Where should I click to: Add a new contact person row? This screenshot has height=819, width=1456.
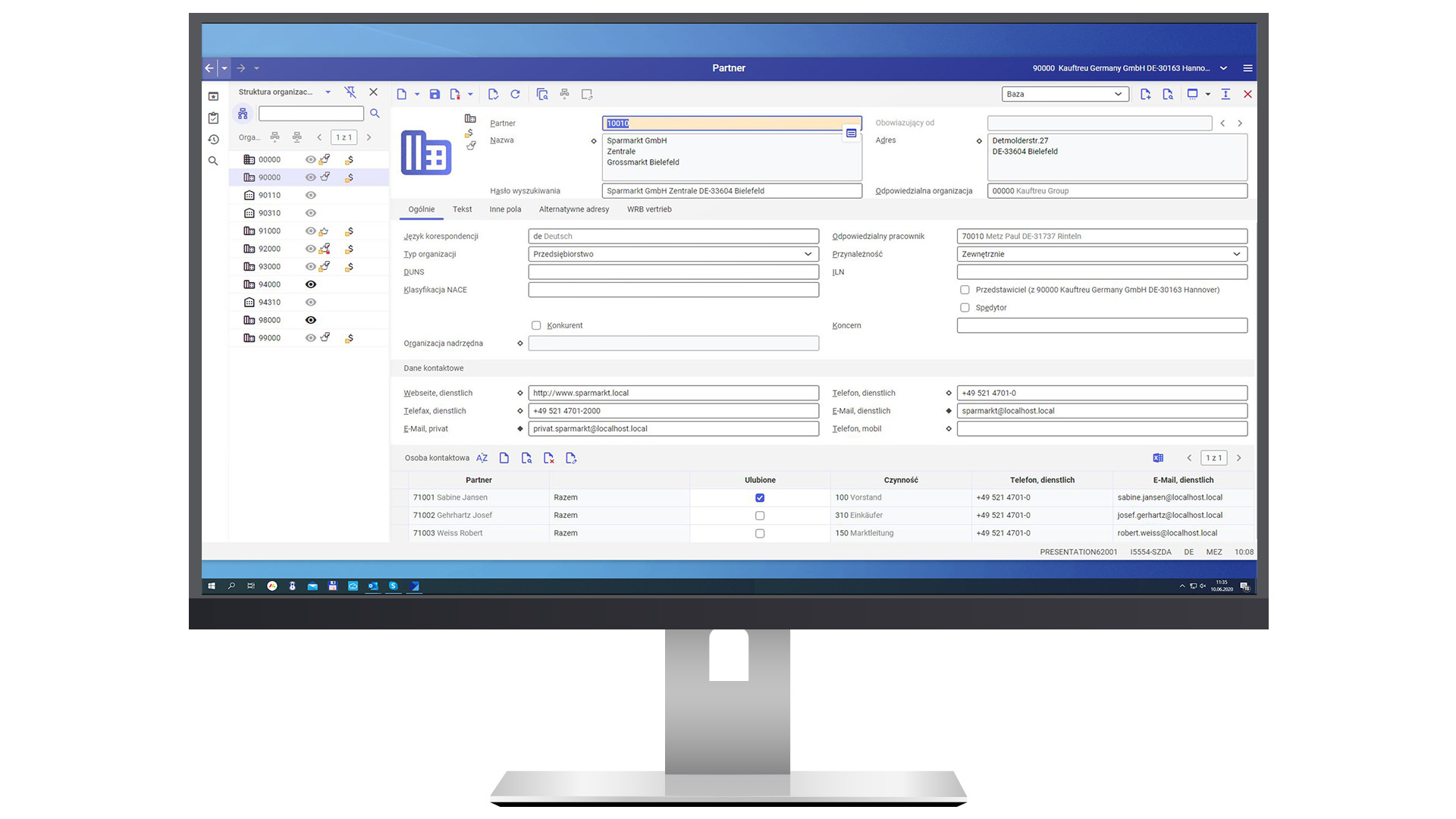pyautogui.click(x=504, y=458)
